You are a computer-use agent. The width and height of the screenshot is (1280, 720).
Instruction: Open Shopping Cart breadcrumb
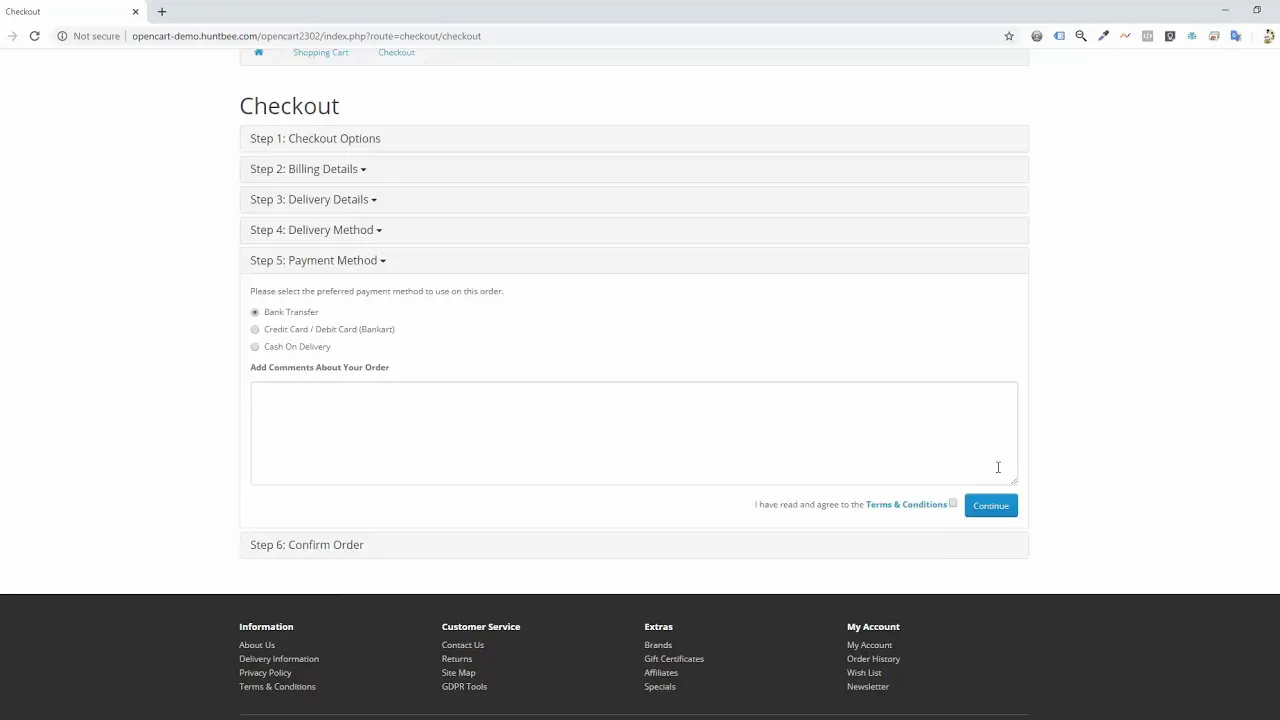click(x=321, y=52)
